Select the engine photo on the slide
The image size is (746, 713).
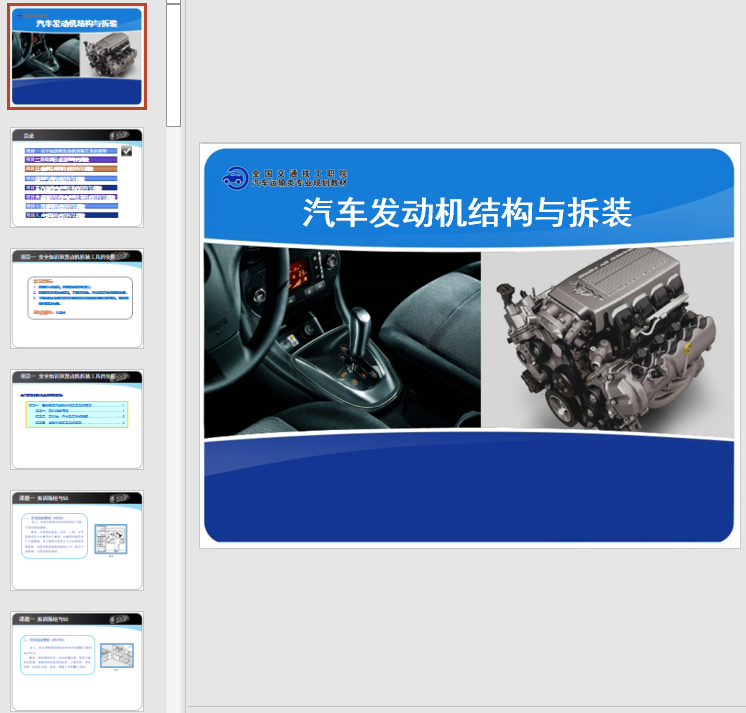coord(608,340)
